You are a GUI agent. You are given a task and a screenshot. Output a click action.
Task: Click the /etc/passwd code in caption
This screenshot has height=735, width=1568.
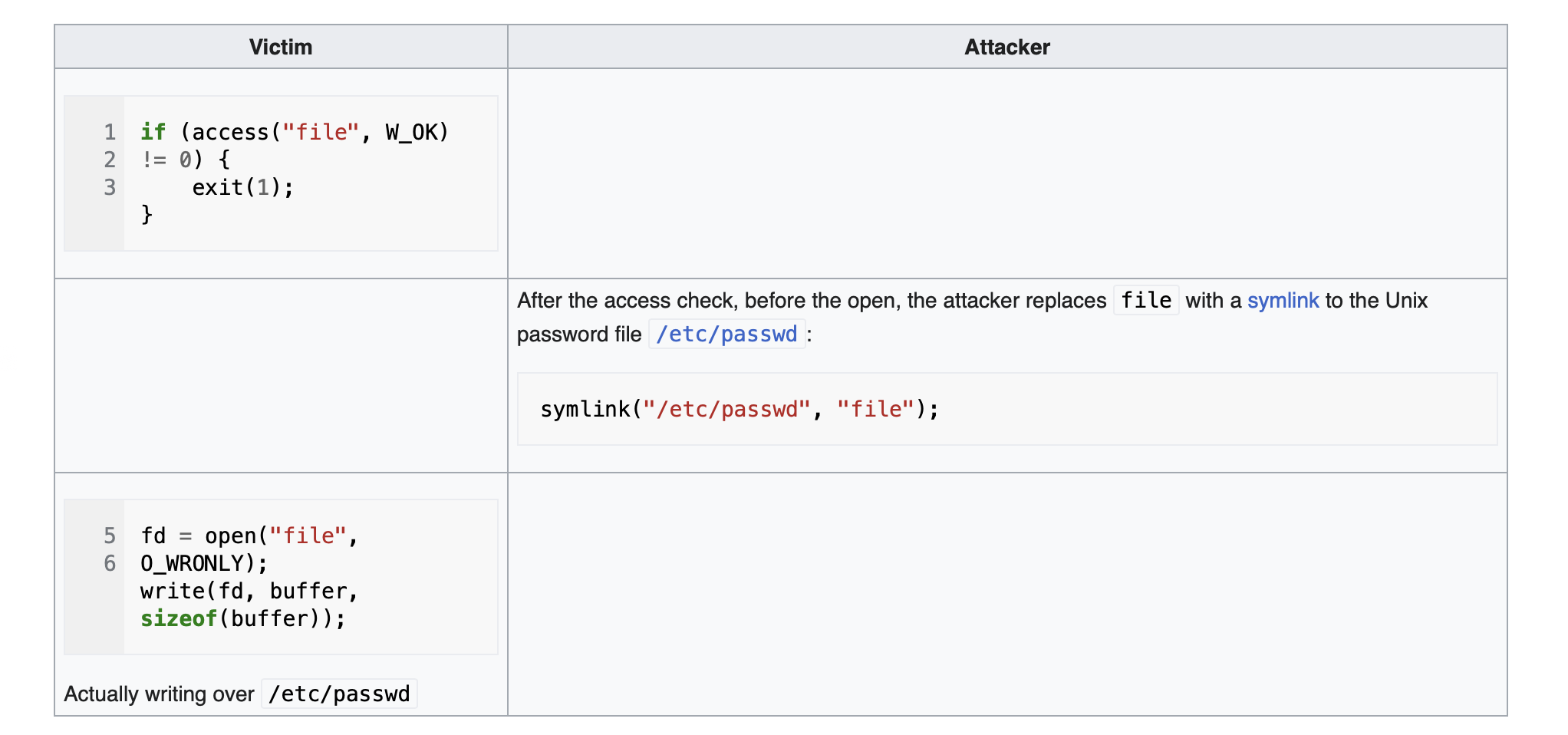(x=339, y=694)
